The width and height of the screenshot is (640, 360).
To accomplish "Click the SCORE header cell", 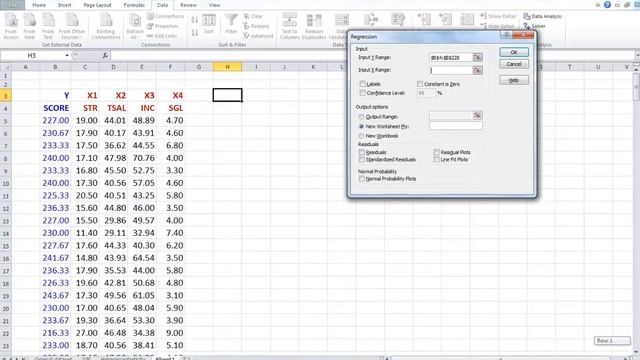I will click(x=56, y=108).
